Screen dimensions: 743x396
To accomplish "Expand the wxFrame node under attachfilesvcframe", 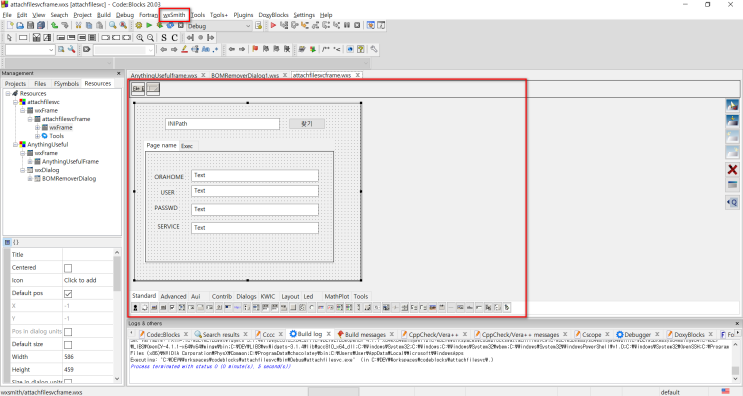I will (37, 127).
